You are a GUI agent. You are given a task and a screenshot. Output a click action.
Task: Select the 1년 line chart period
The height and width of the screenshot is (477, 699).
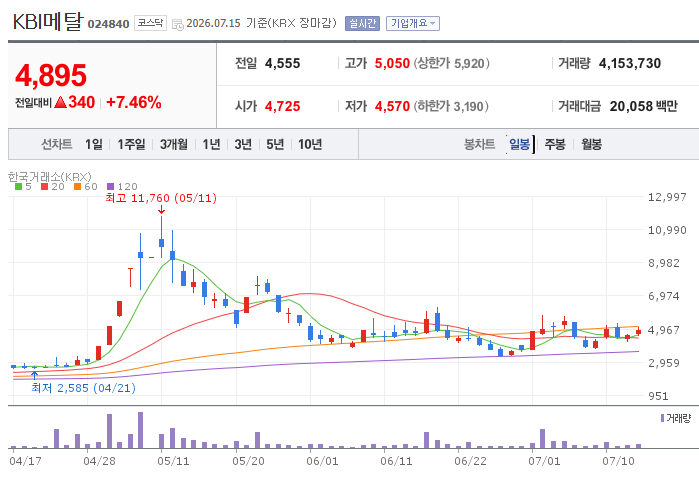tap(211, 144)
